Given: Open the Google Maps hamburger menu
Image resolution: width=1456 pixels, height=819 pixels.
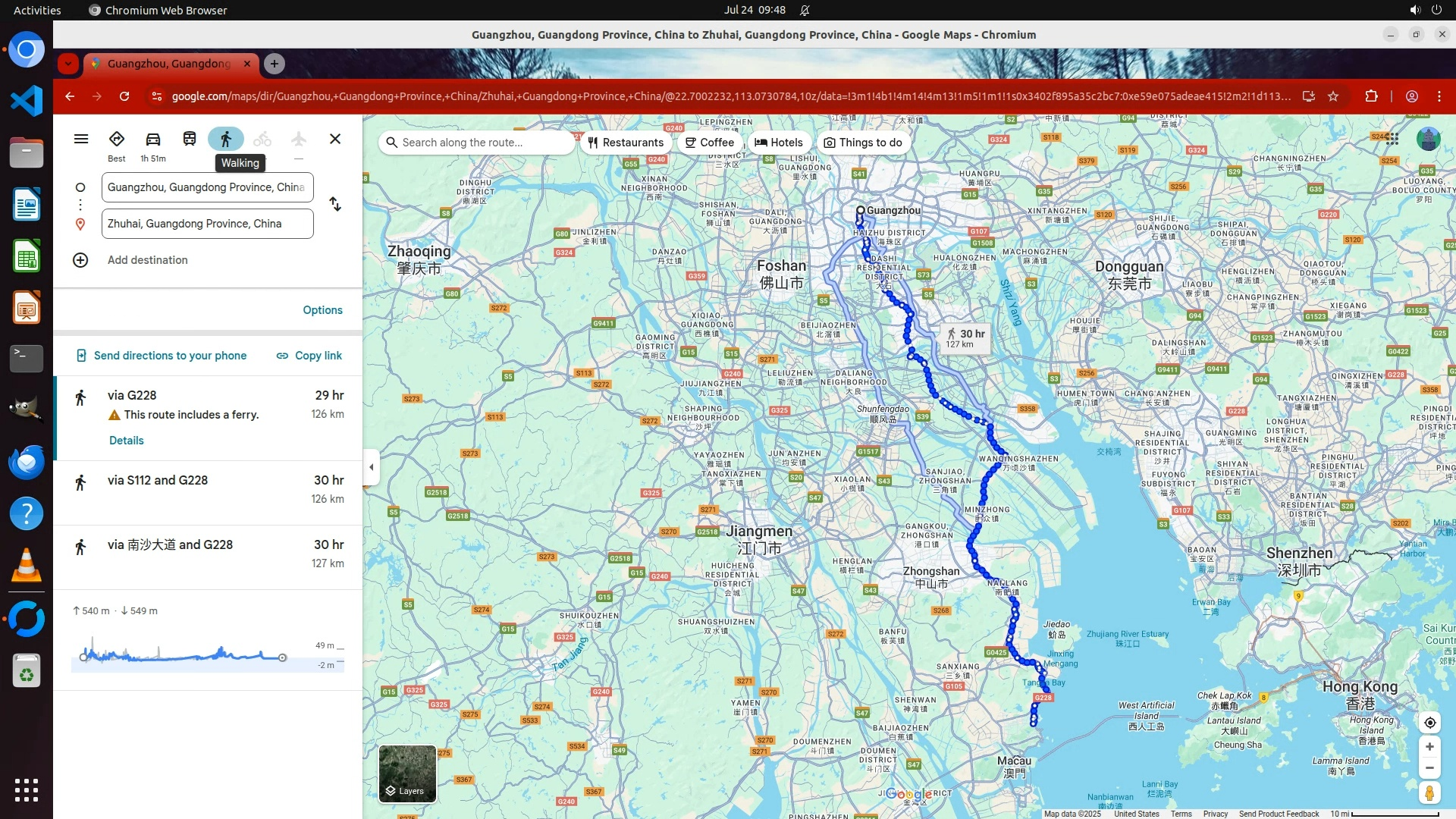Looking at the screenshot, I should (81, 140).
